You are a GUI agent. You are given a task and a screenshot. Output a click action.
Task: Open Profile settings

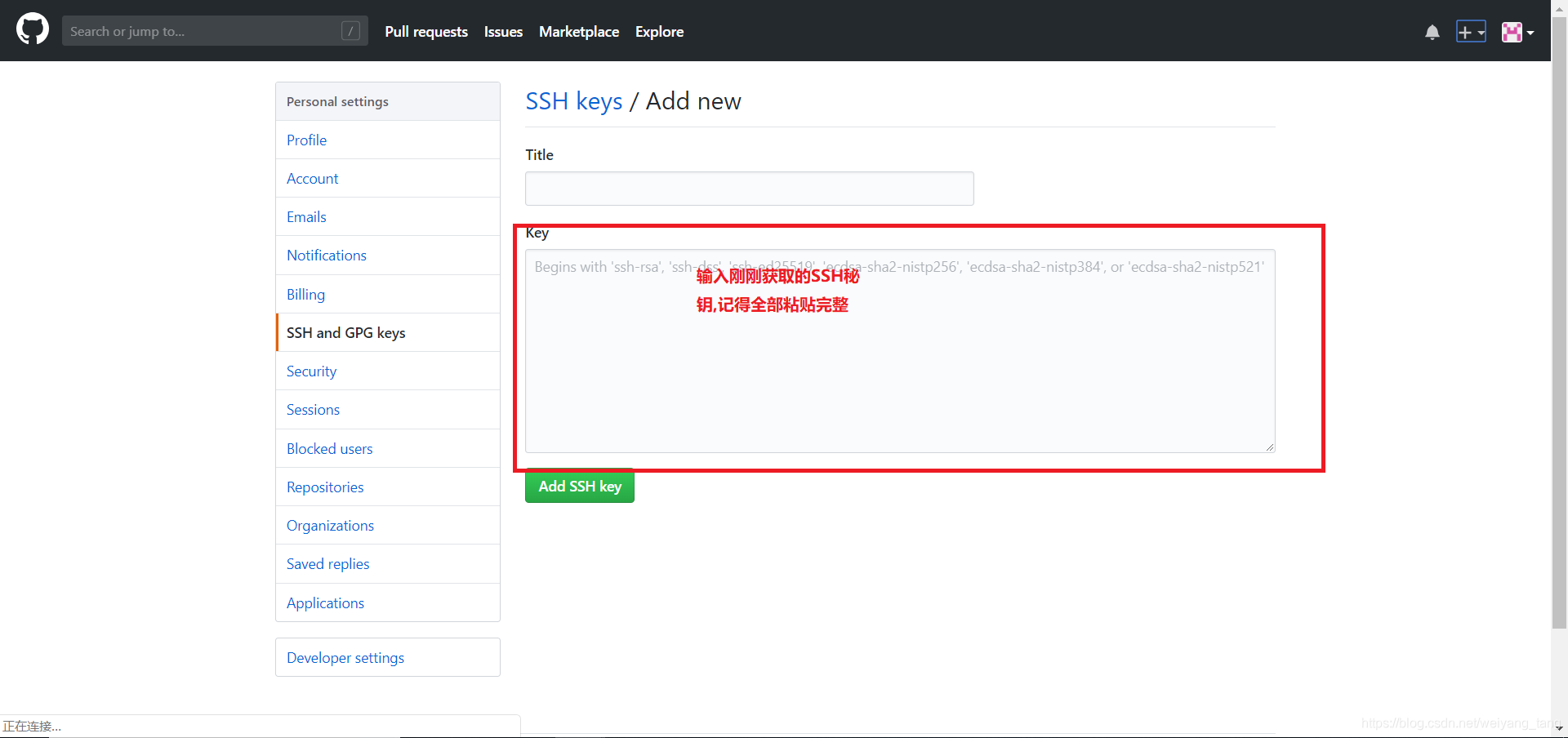pyautogui.click(x=388, y=140)
